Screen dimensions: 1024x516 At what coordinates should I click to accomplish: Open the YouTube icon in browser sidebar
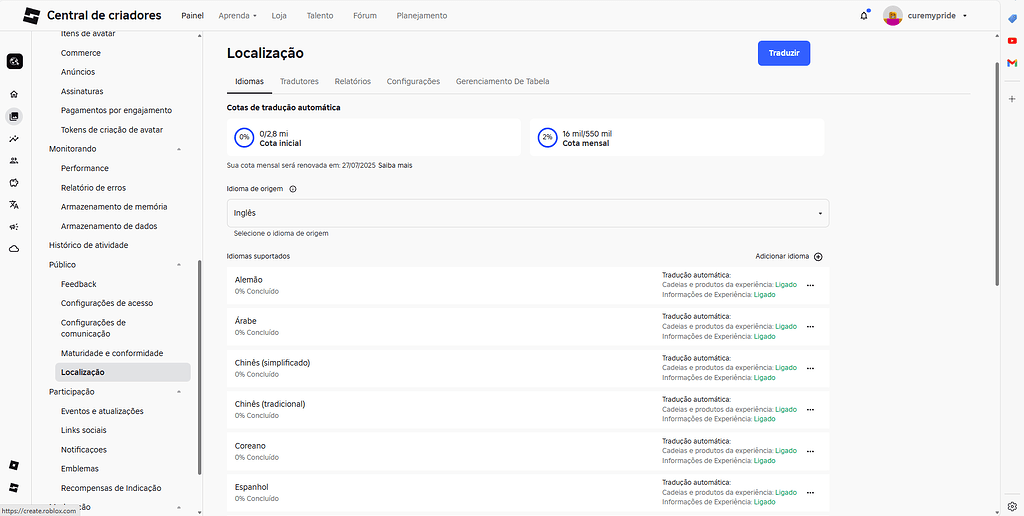pyautogui.click(x=1012, y=40)
